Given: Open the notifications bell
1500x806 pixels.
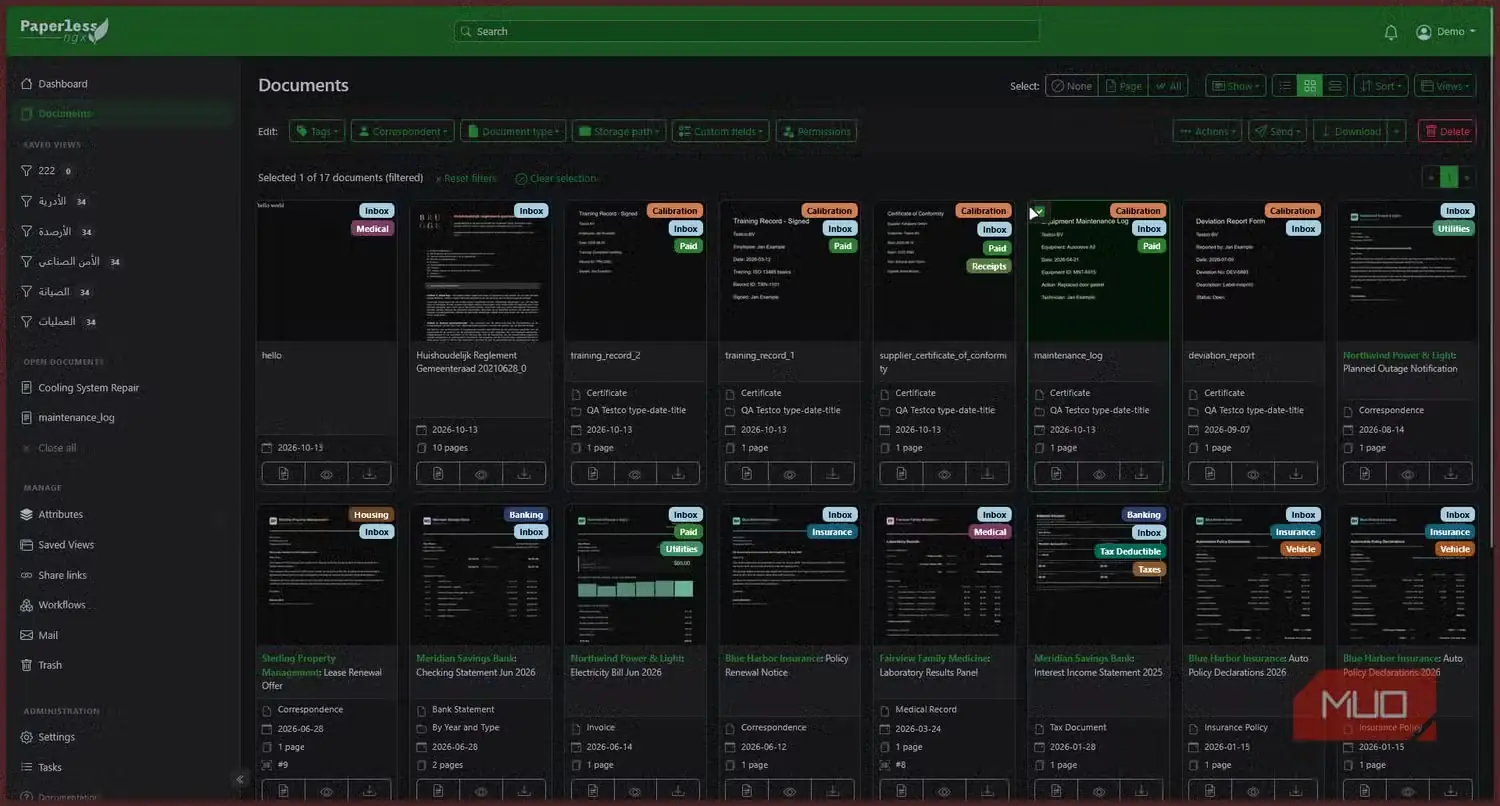Looking at the screenshot, I should [1391, 32].
